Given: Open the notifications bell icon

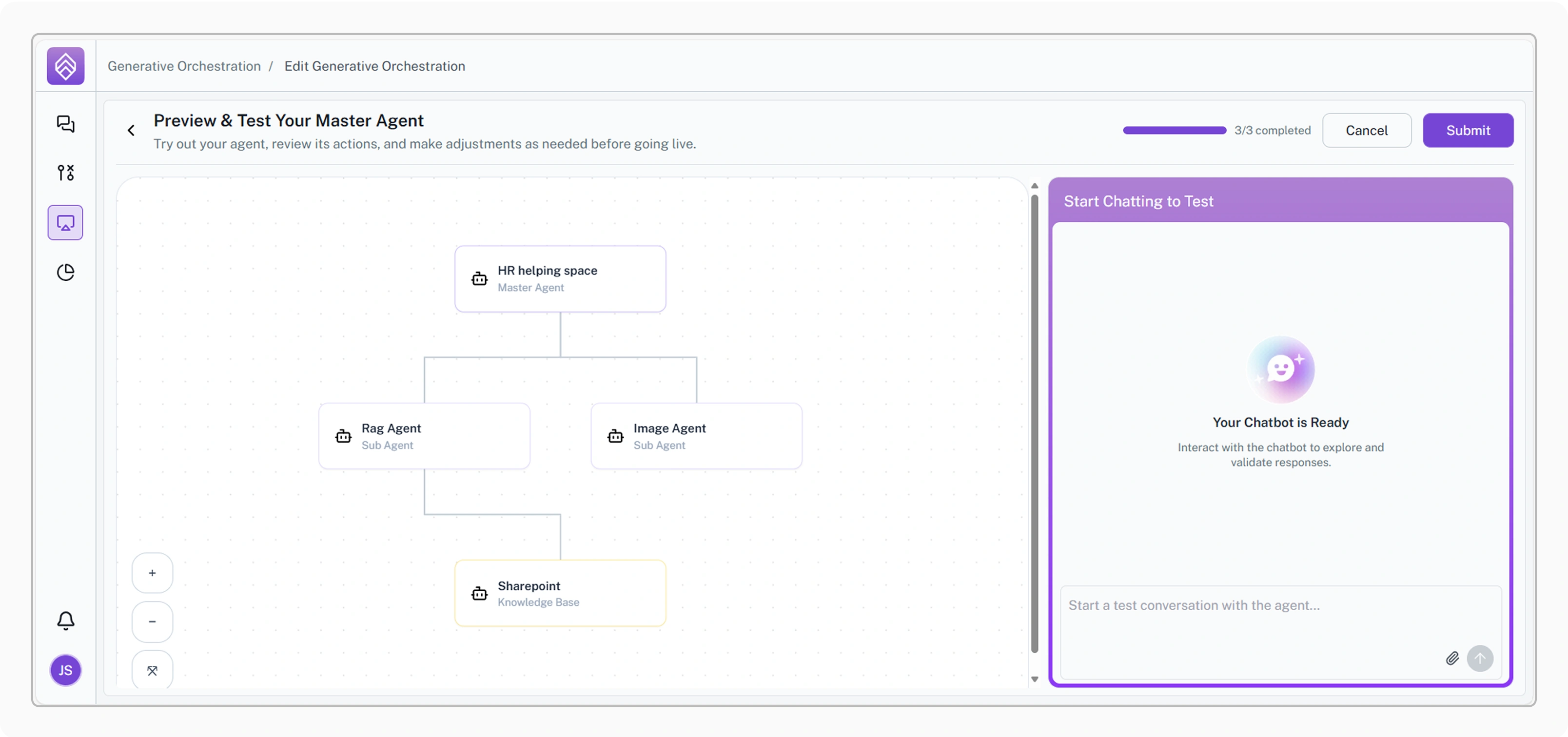Looking at the screenshot, I should [66, 620].
